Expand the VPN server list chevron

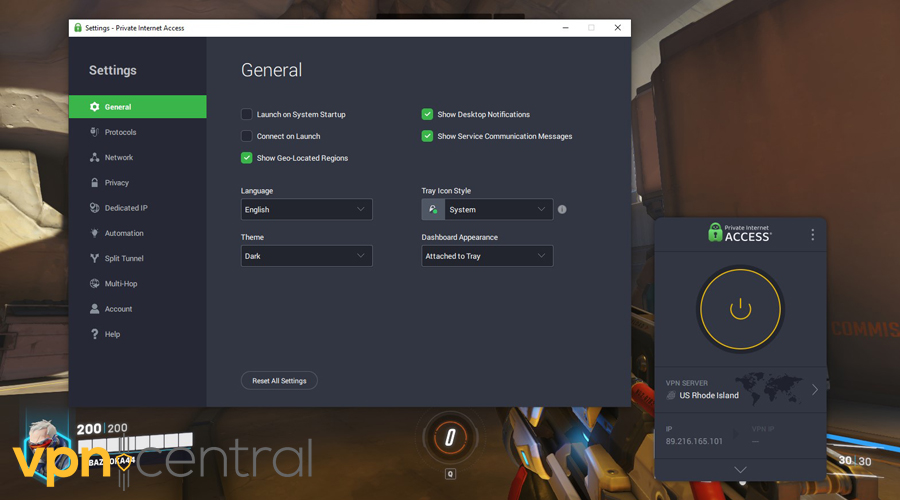click(x=814, y=390)
